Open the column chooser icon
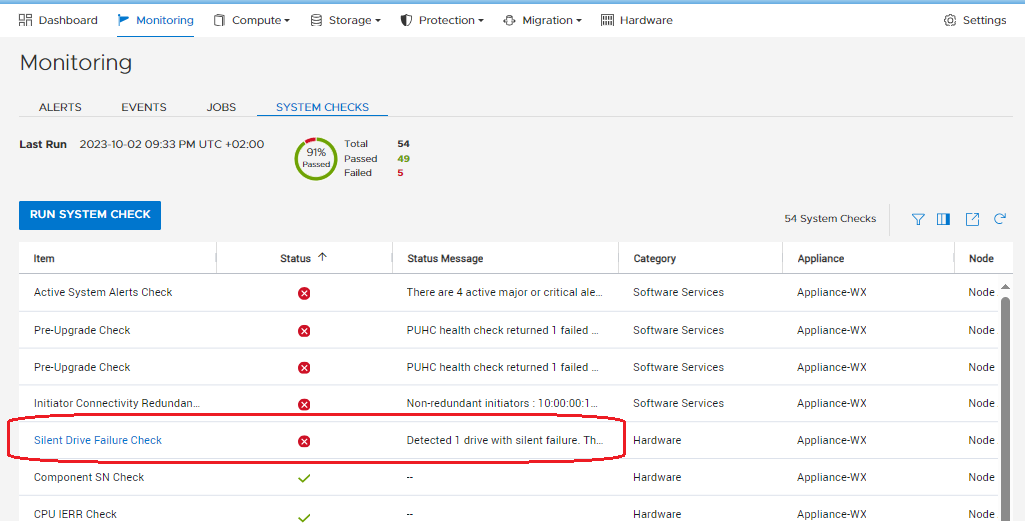 [943, 219]
